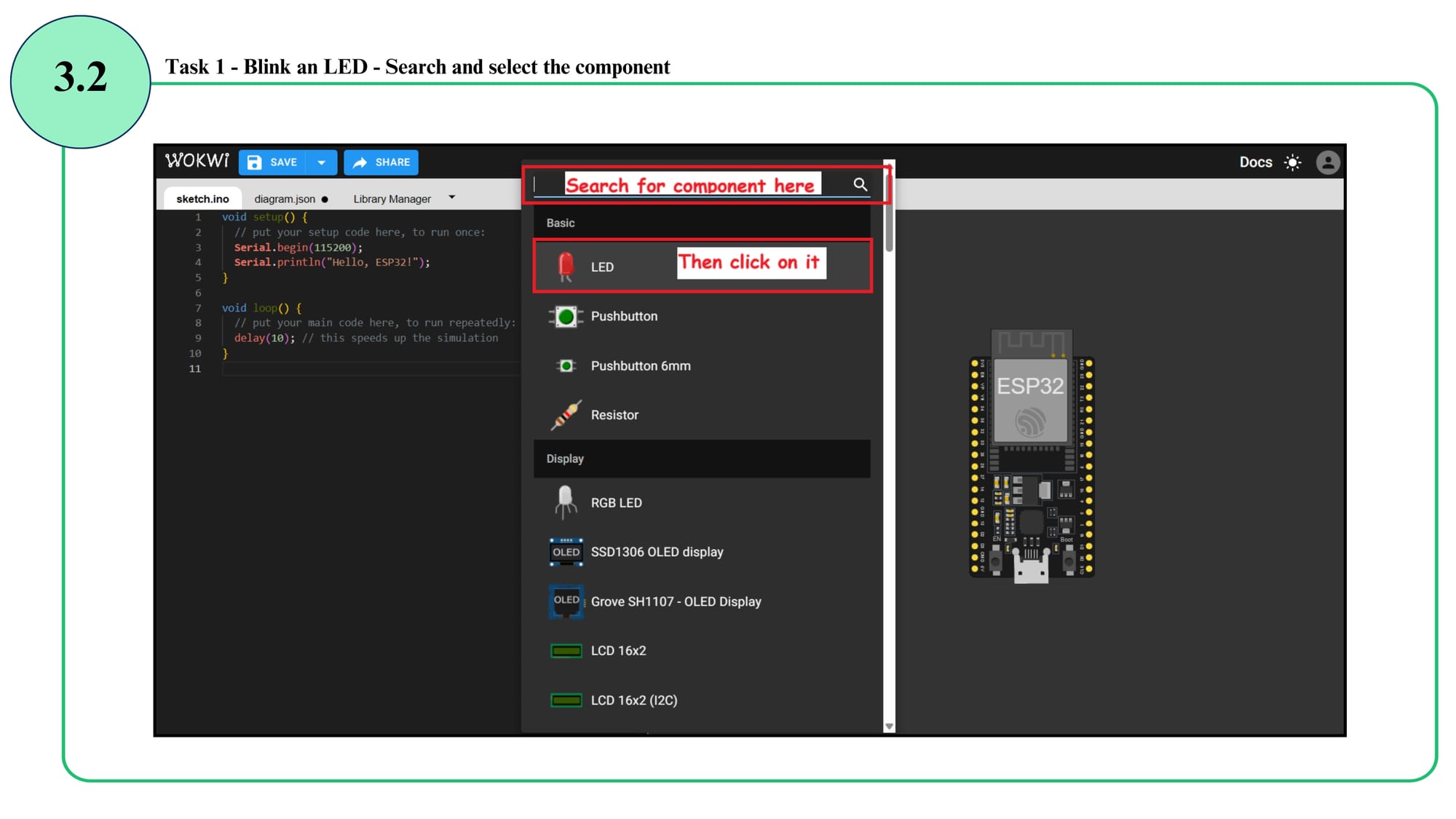Select the RGB LED icon
Screen dimensions: 1456x819
(566, 502)
